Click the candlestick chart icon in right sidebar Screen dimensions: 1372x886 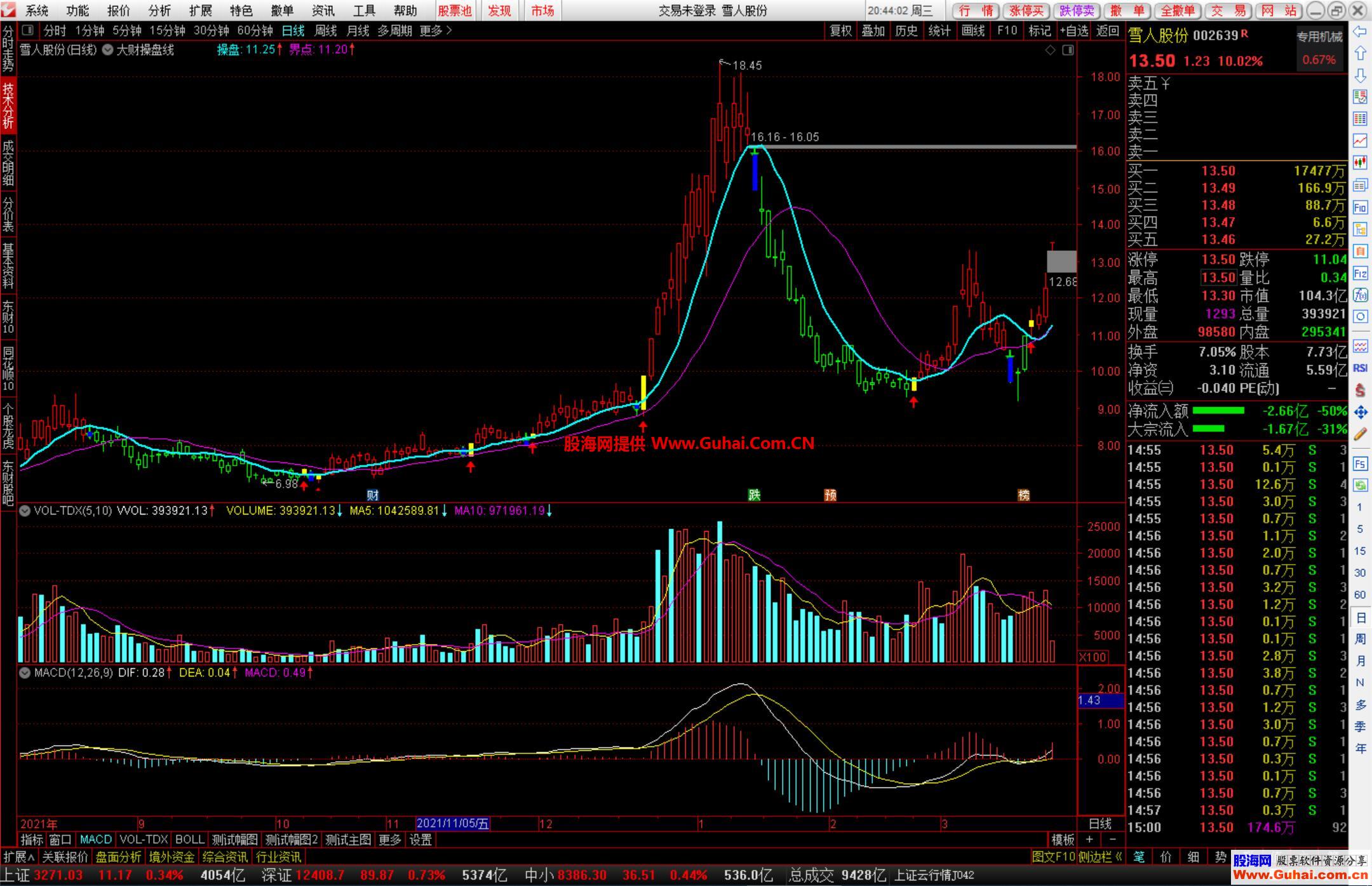(1360, 163)
